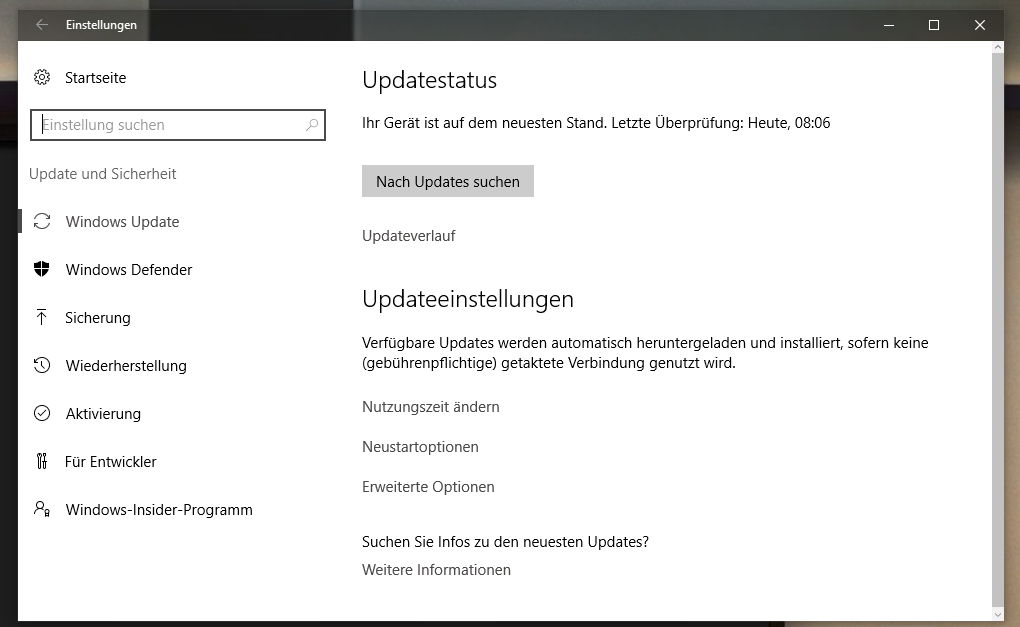Click the Windows Defender shield icon
Screen dimensions: 1020x627
(x=42, y=269)
